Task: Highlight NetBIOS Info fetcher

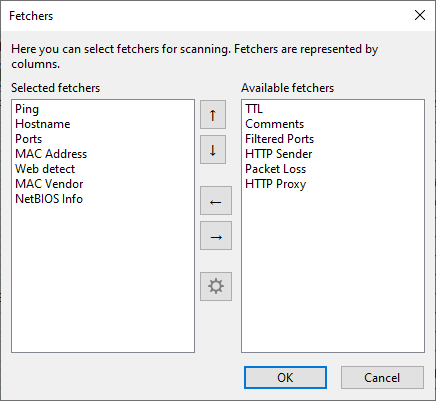Action: 49,199
